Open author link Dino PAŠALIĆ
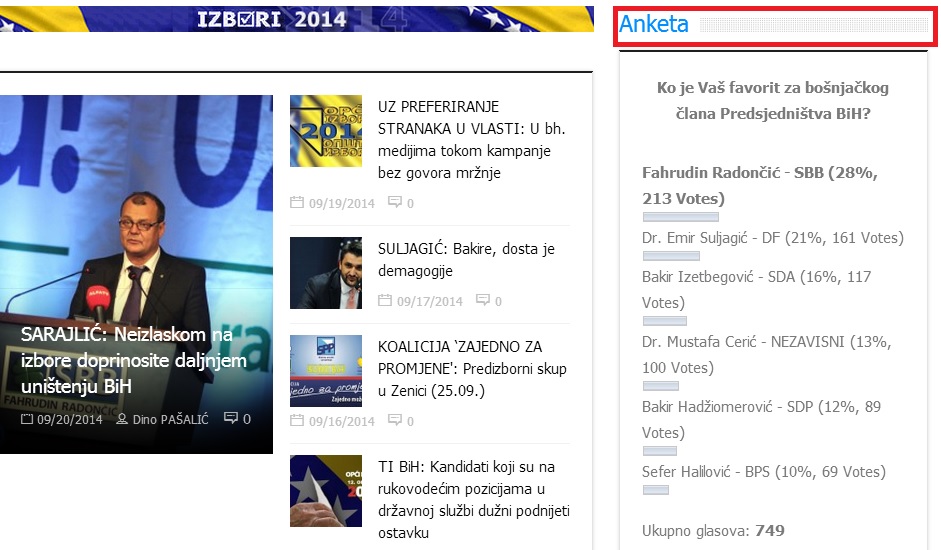The image size is (941, 550). coord(170,419)
